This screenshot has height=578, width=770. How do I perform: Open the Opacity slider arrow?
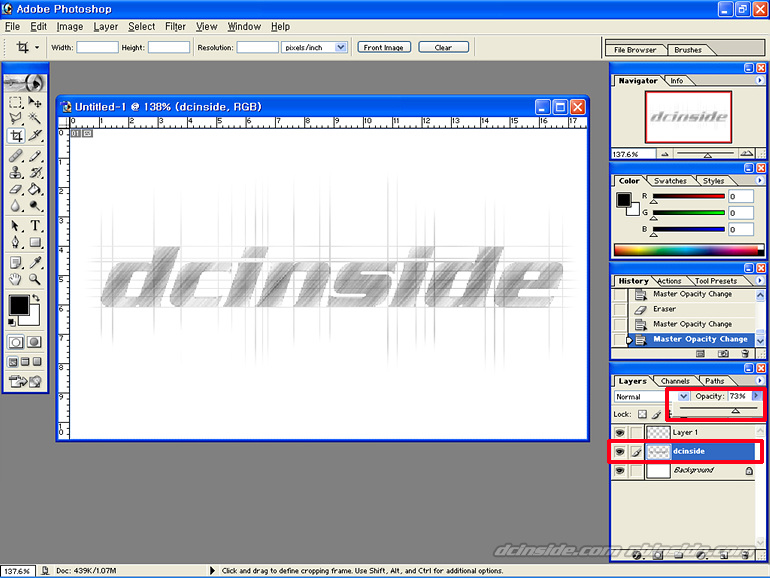click(x=756, y=396)
